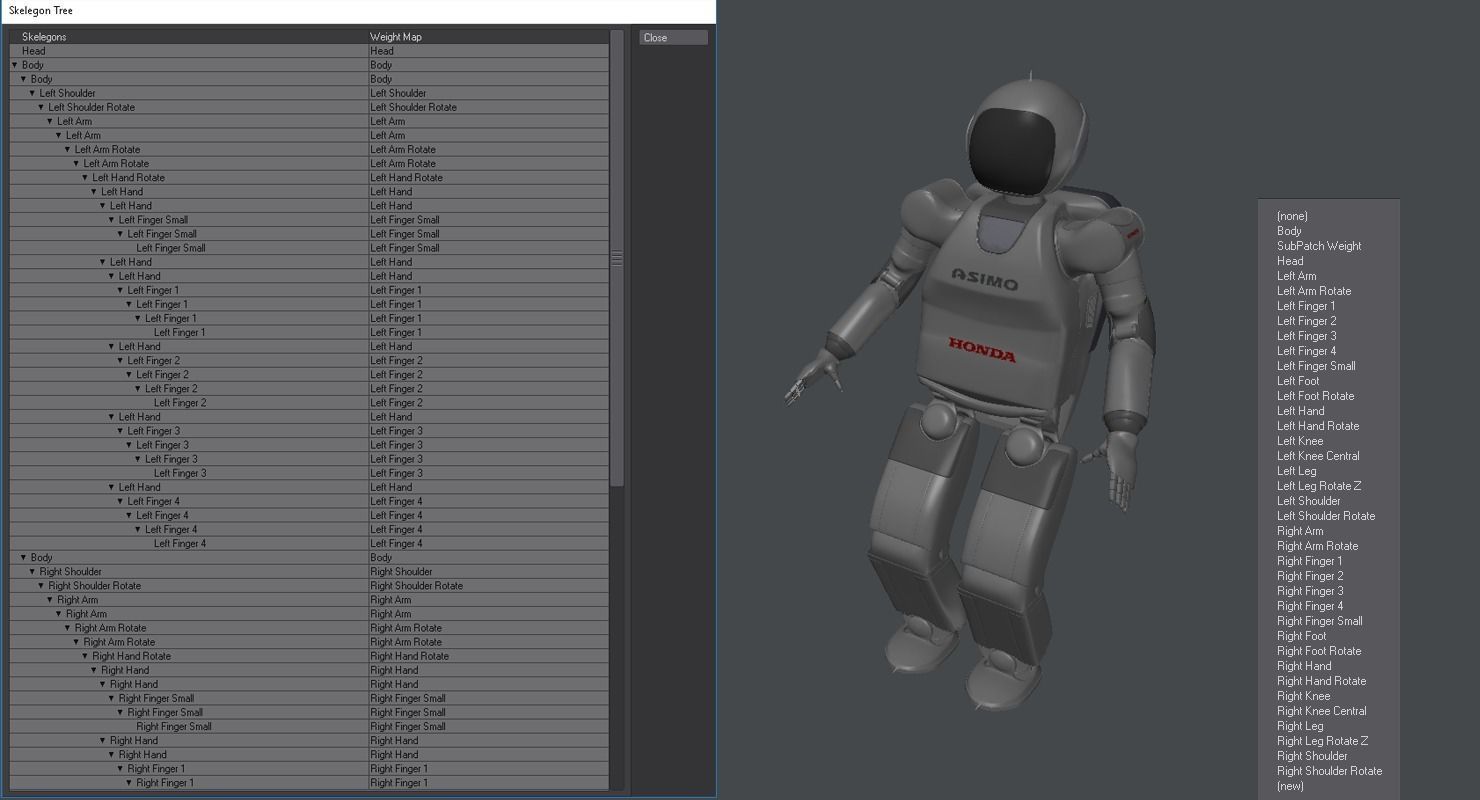Pick Left Hand from the popup list
This screenshot has height=800, width=1480.
click(x=1300, y=411)
